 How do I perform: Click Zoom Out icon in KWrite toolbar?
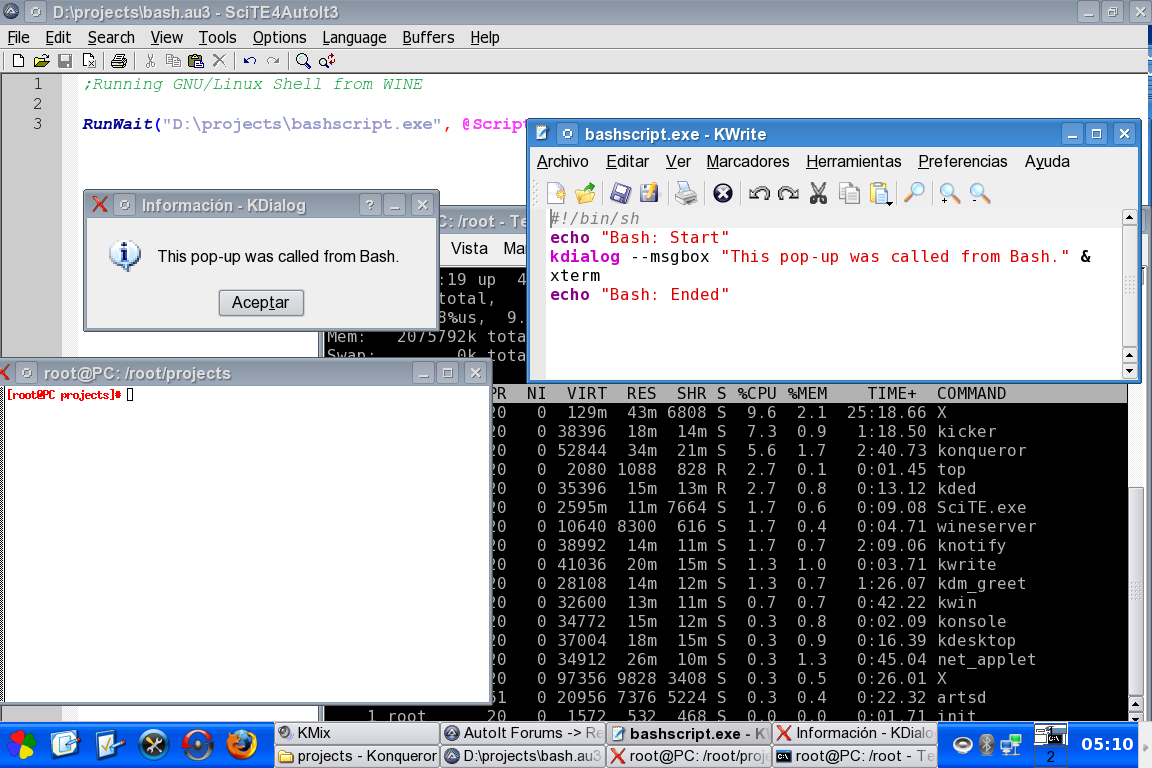pyautogui.click(x=979, y=193)
